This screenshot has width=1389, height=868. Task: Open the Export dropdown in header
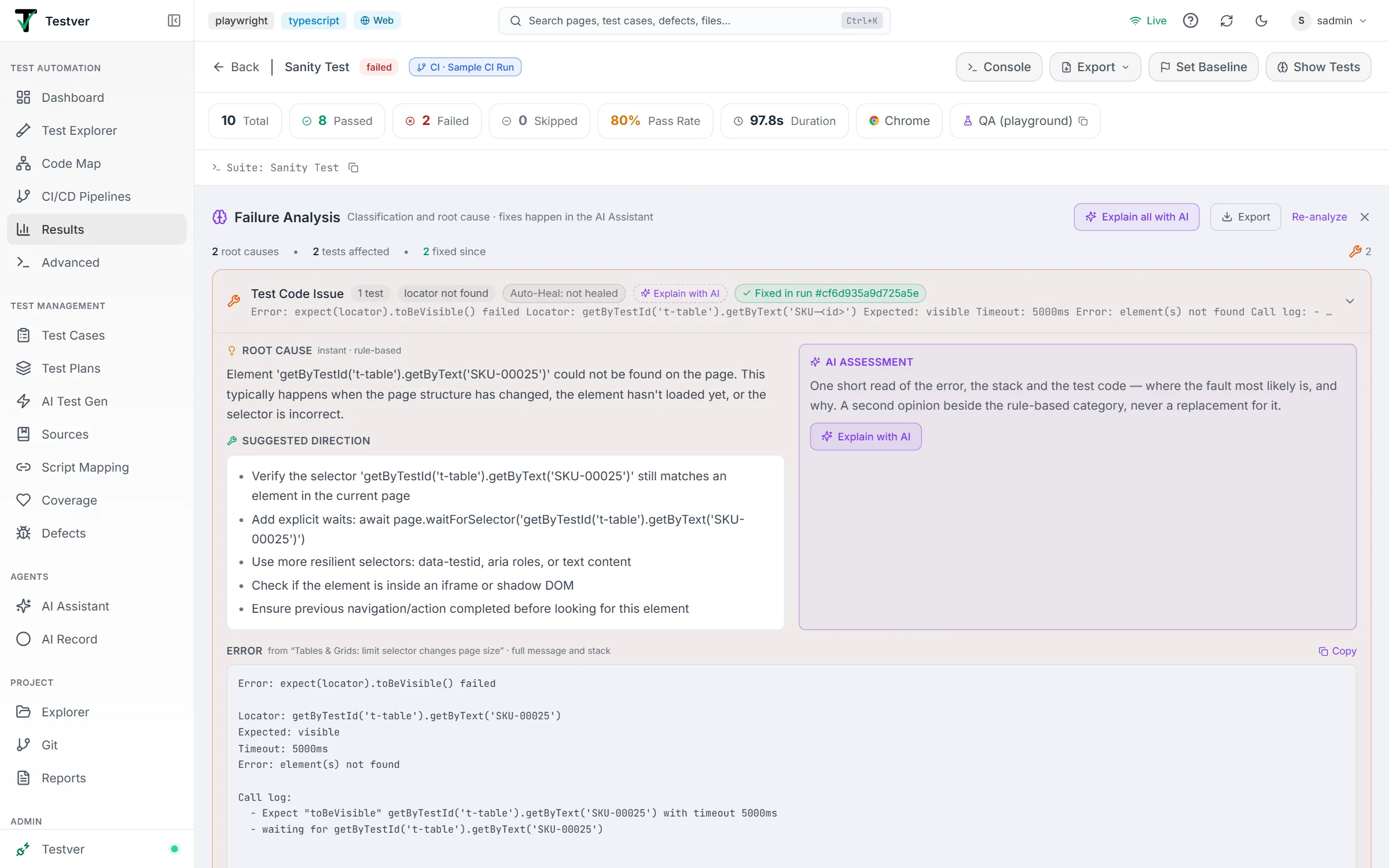pos(1095,67)
